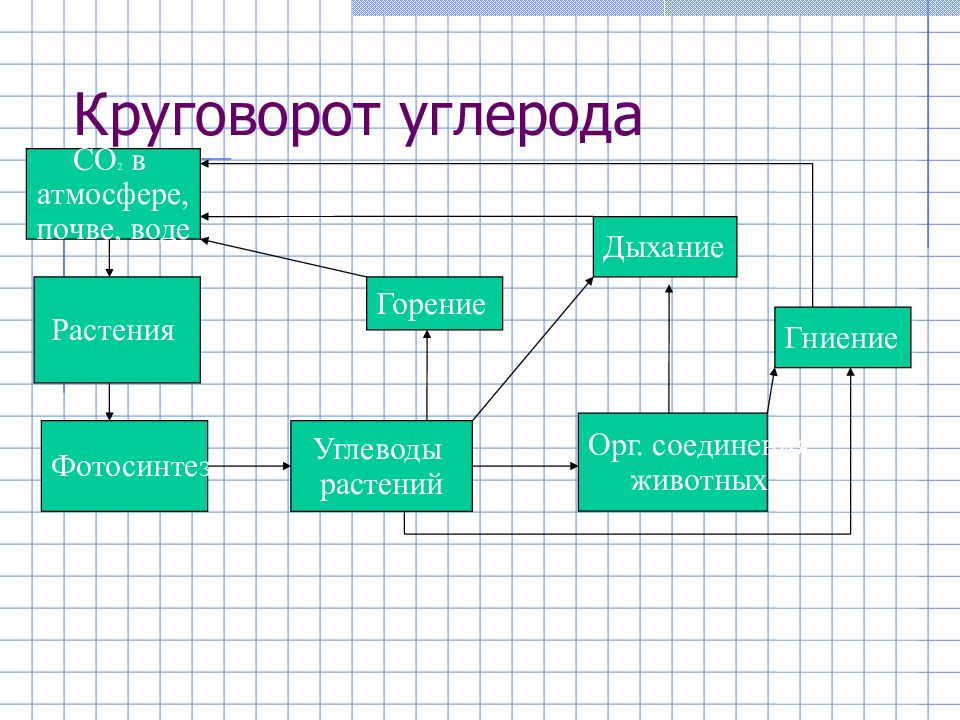Click the arrow from Фотосинтез to Углеводы растений
The width and height of the screenshot is (960, 720).
[x=250, y=466]
